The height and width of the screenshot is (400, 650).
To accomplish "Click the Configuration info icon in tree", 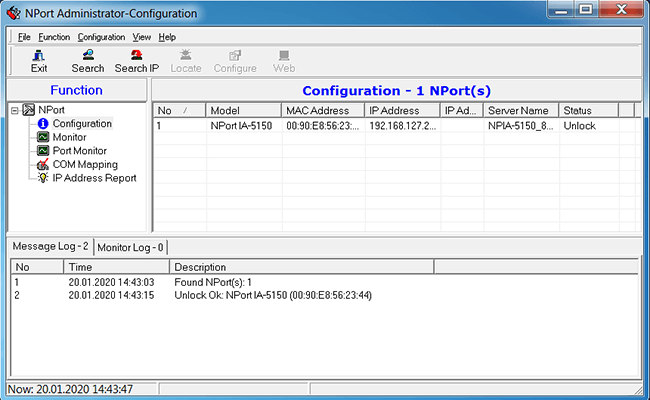I will [43, 124].
